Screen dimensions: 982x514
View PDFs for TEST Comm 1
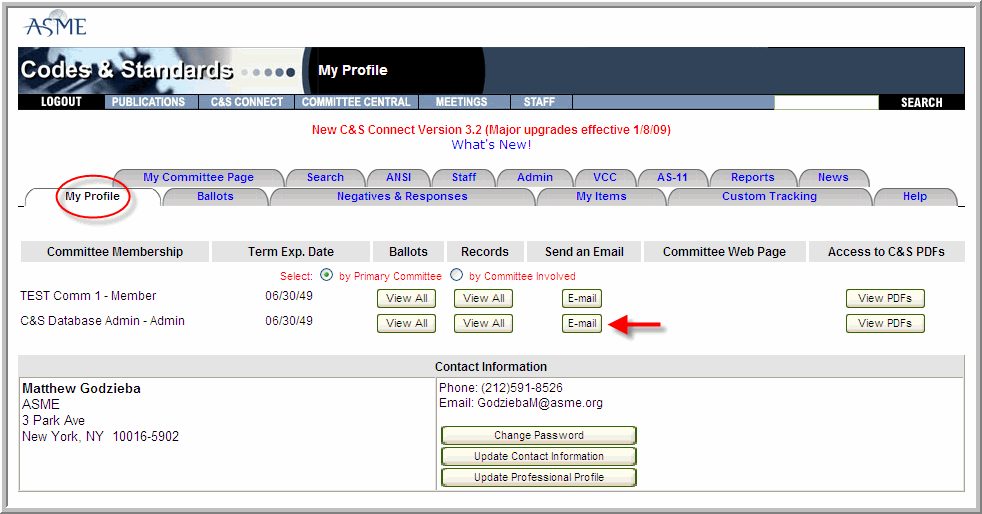coord(885,299)
